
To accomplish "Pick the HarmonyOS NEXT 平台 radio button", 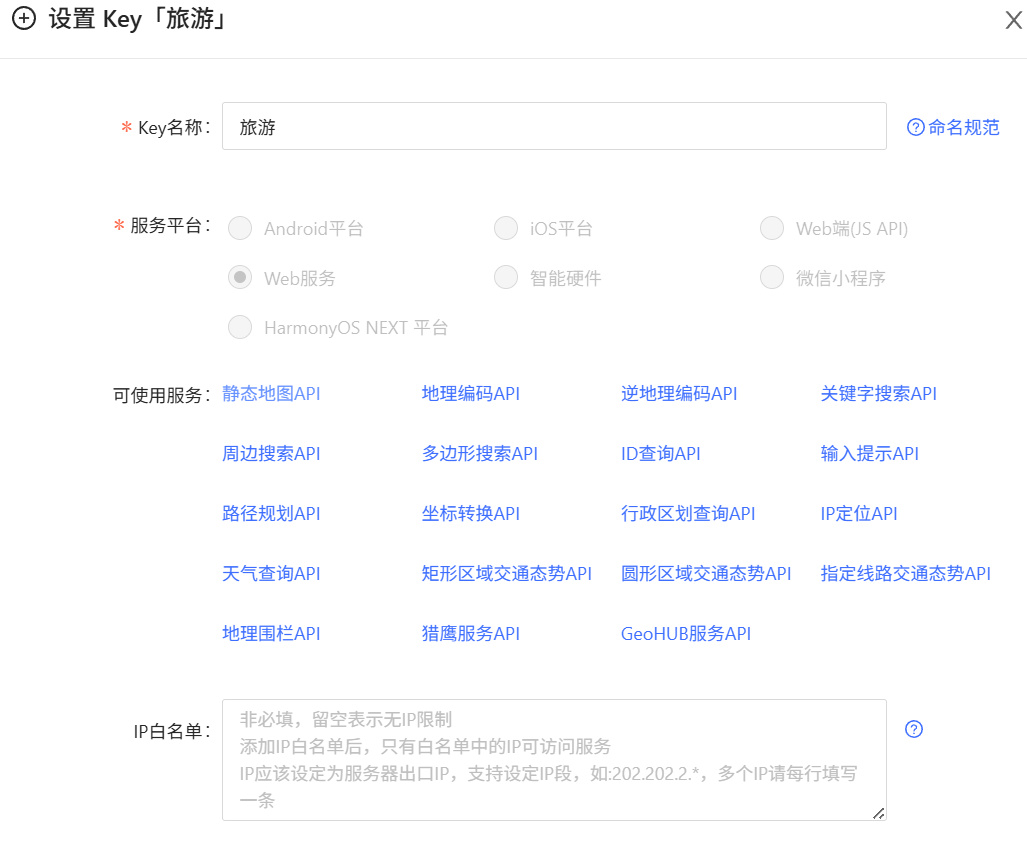I will click(x=240, y=327).
